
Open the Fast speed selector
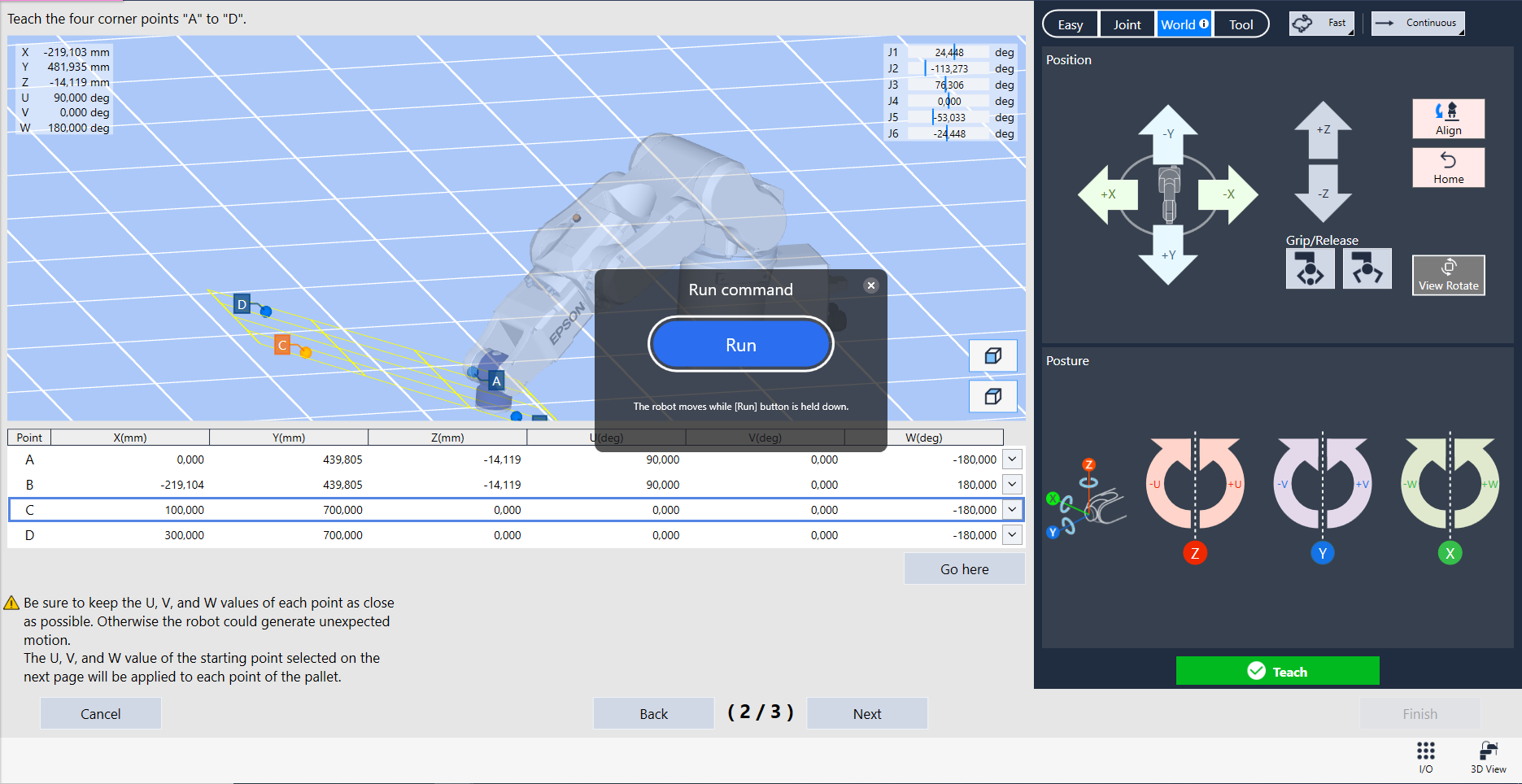point(1322,24)
